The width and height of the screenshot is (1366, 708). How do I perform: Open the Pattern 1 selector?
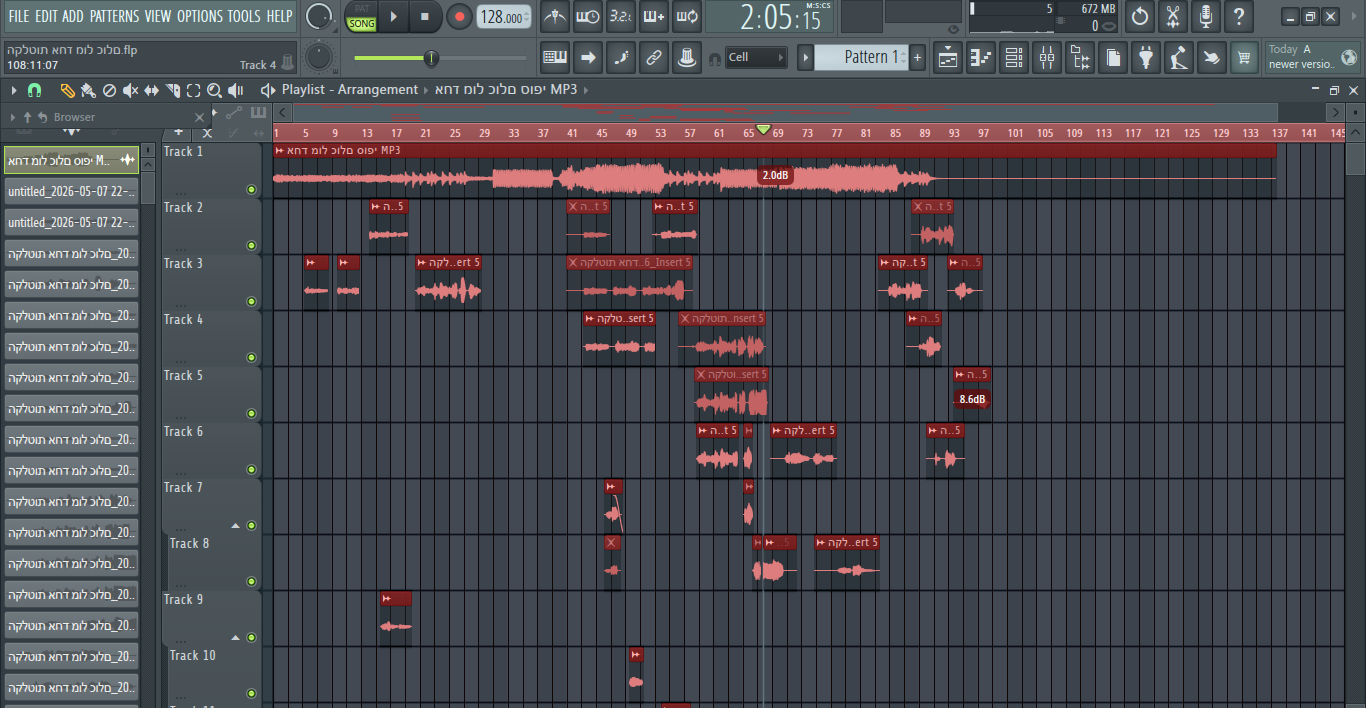861,57
